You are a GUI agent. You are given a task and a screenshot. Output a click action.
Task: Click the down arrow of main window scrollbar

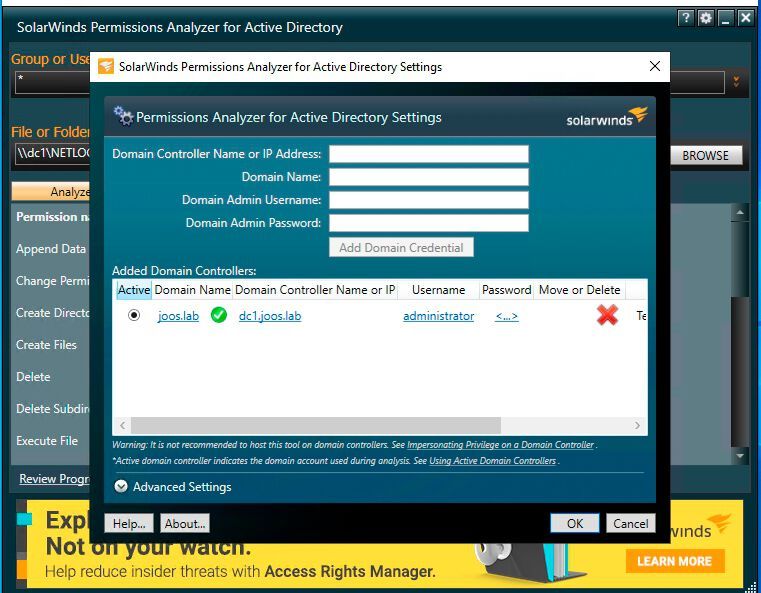pyautogui.click(x=740, y=456)
